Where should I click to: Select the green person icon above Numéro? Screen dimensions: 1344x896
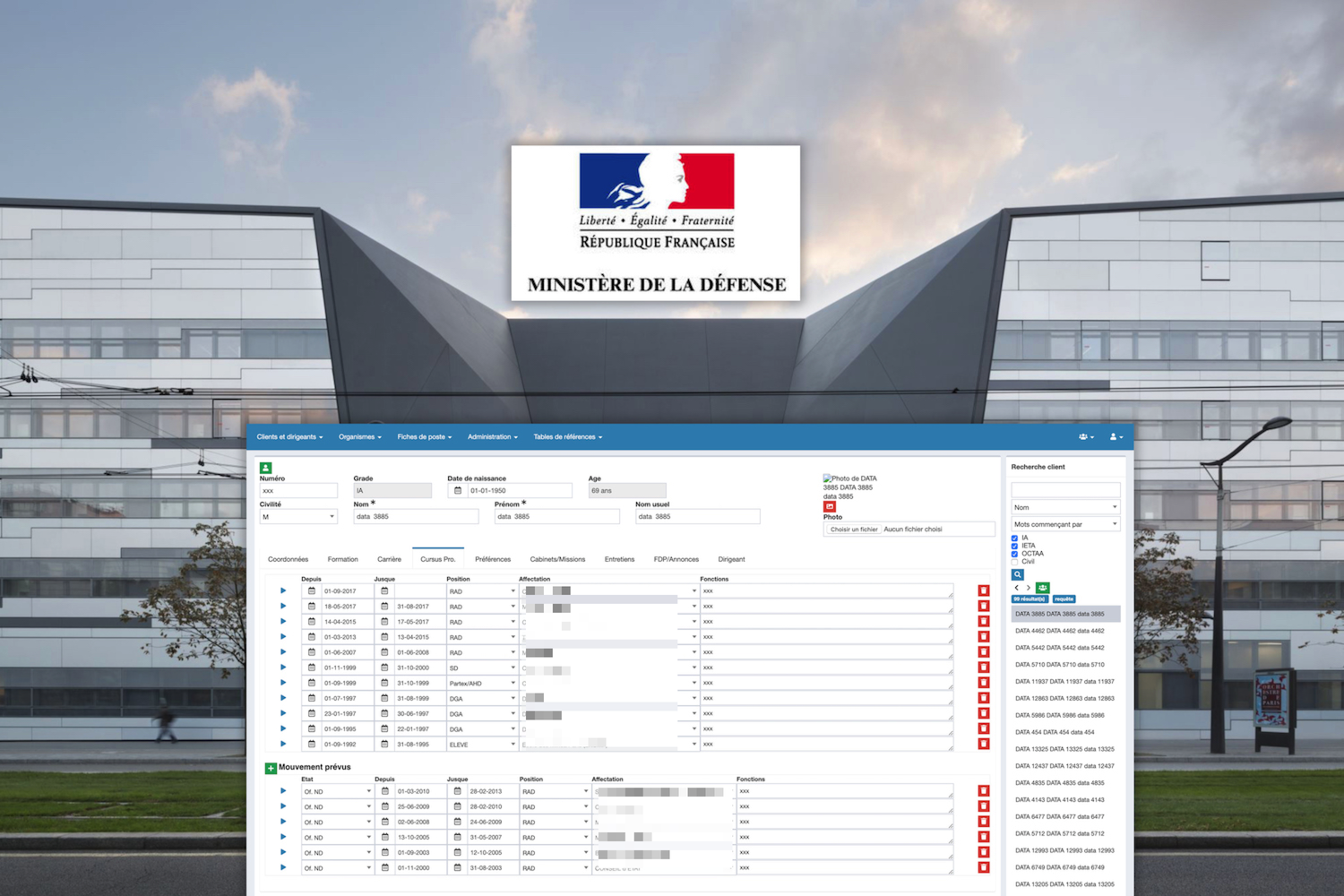coord(264,467)
